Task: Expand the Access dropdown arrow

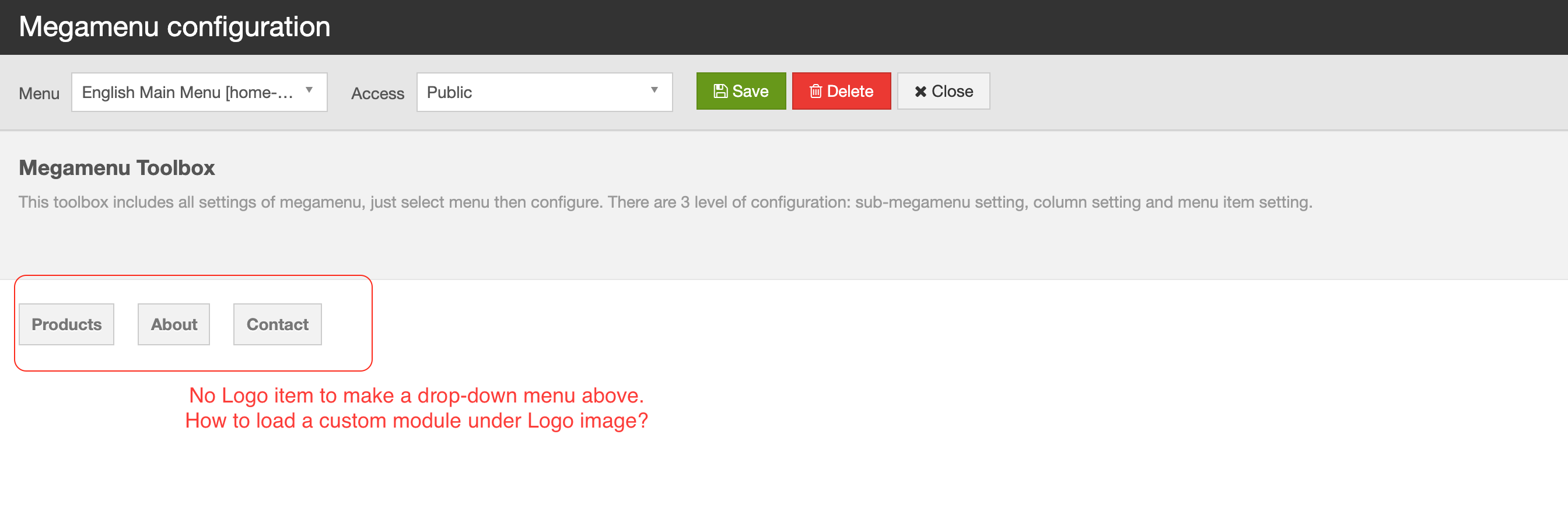Action: [654, 90]
